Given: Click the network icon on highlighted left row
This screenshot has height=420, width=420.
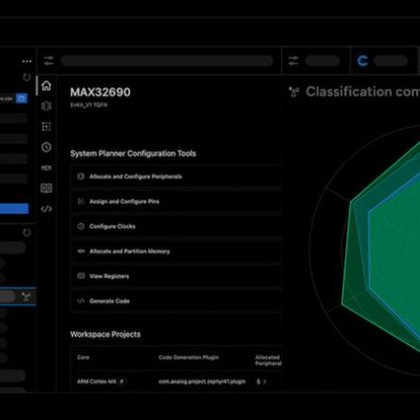Looking at the screenshot, I should click(x=26, y=296).
